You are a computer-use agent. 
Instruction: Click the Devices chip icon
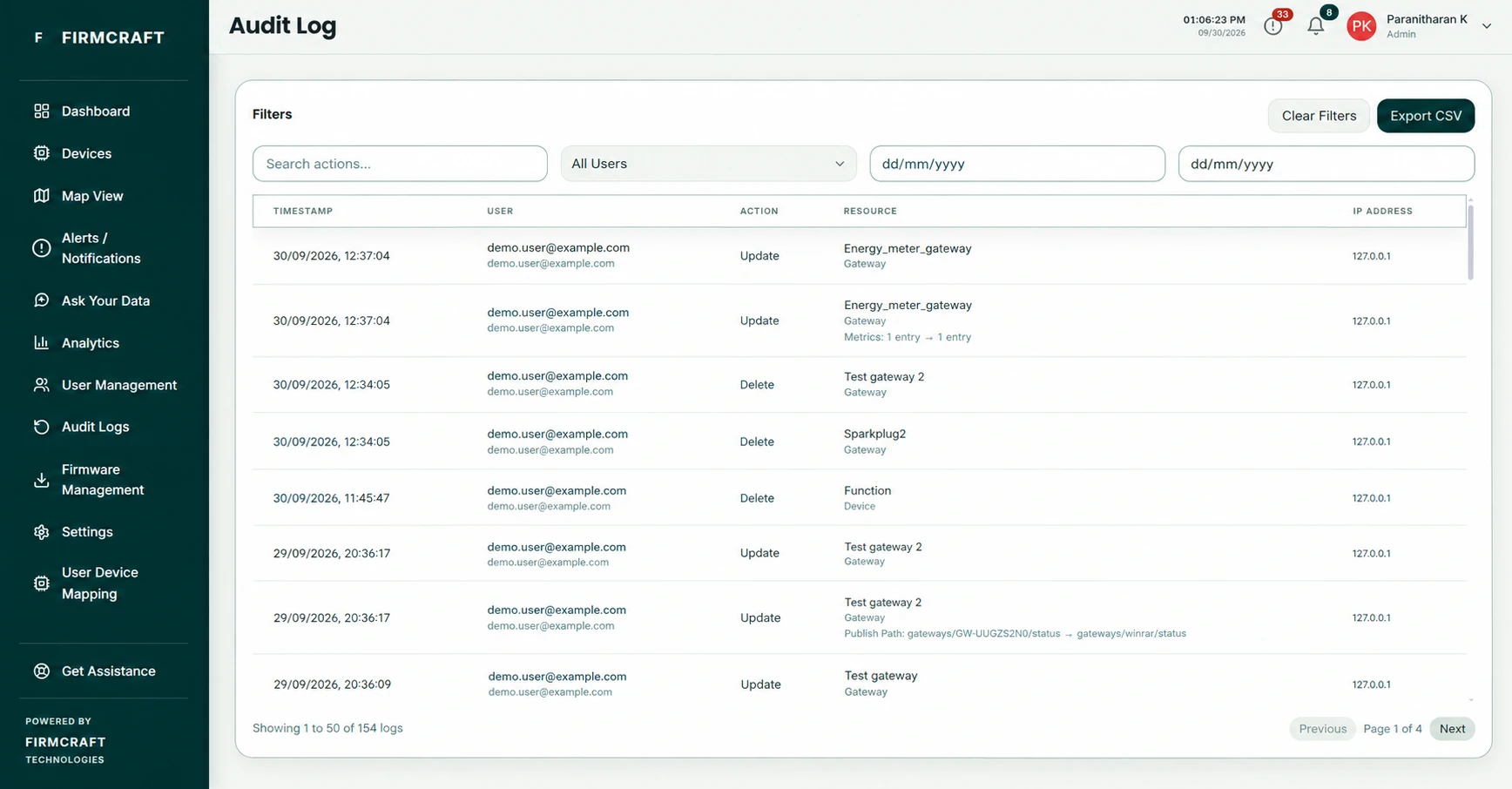click(x=41, y=153)
